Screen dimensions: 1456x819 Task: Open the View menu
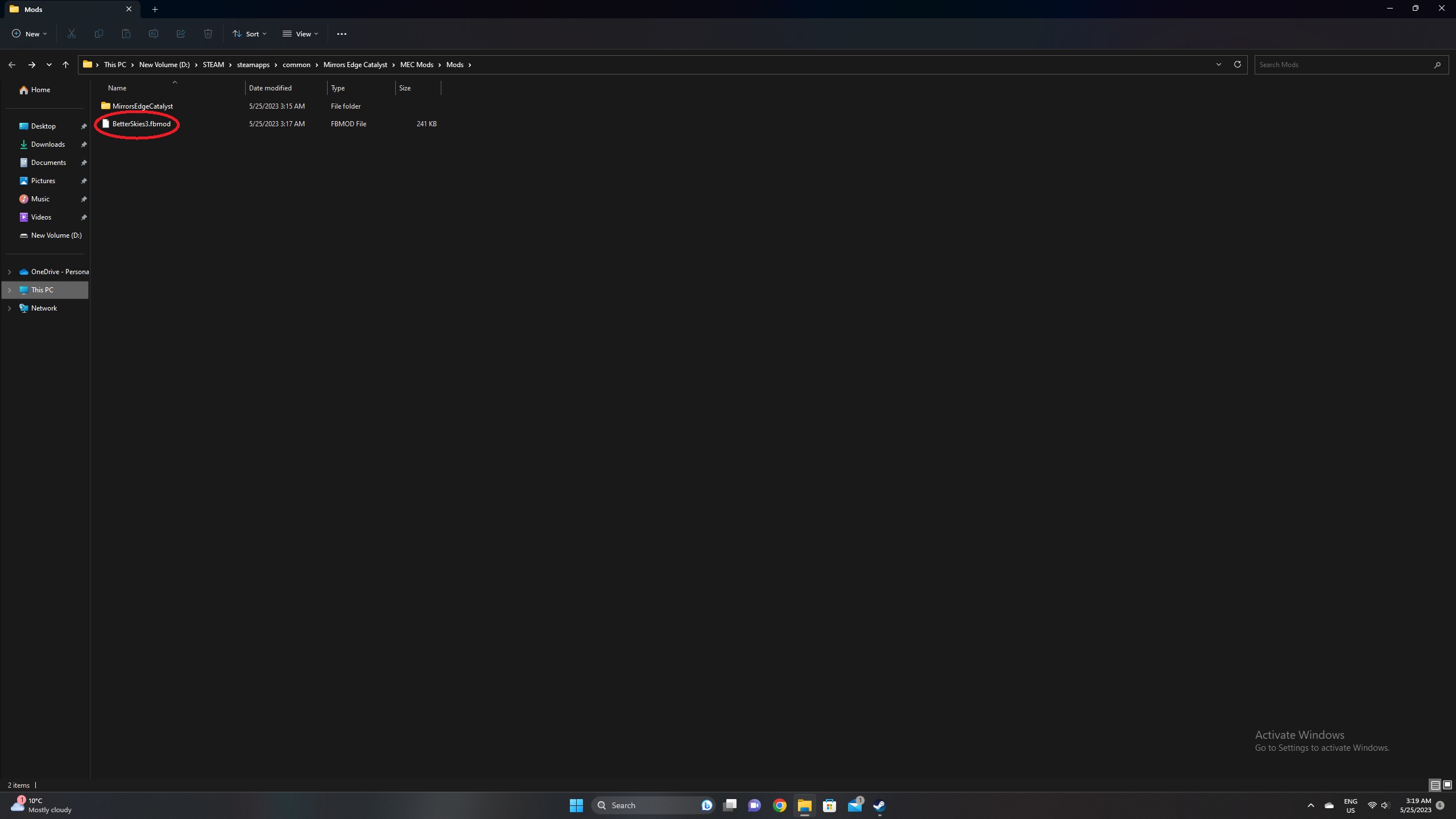click(x=300, y=34)
